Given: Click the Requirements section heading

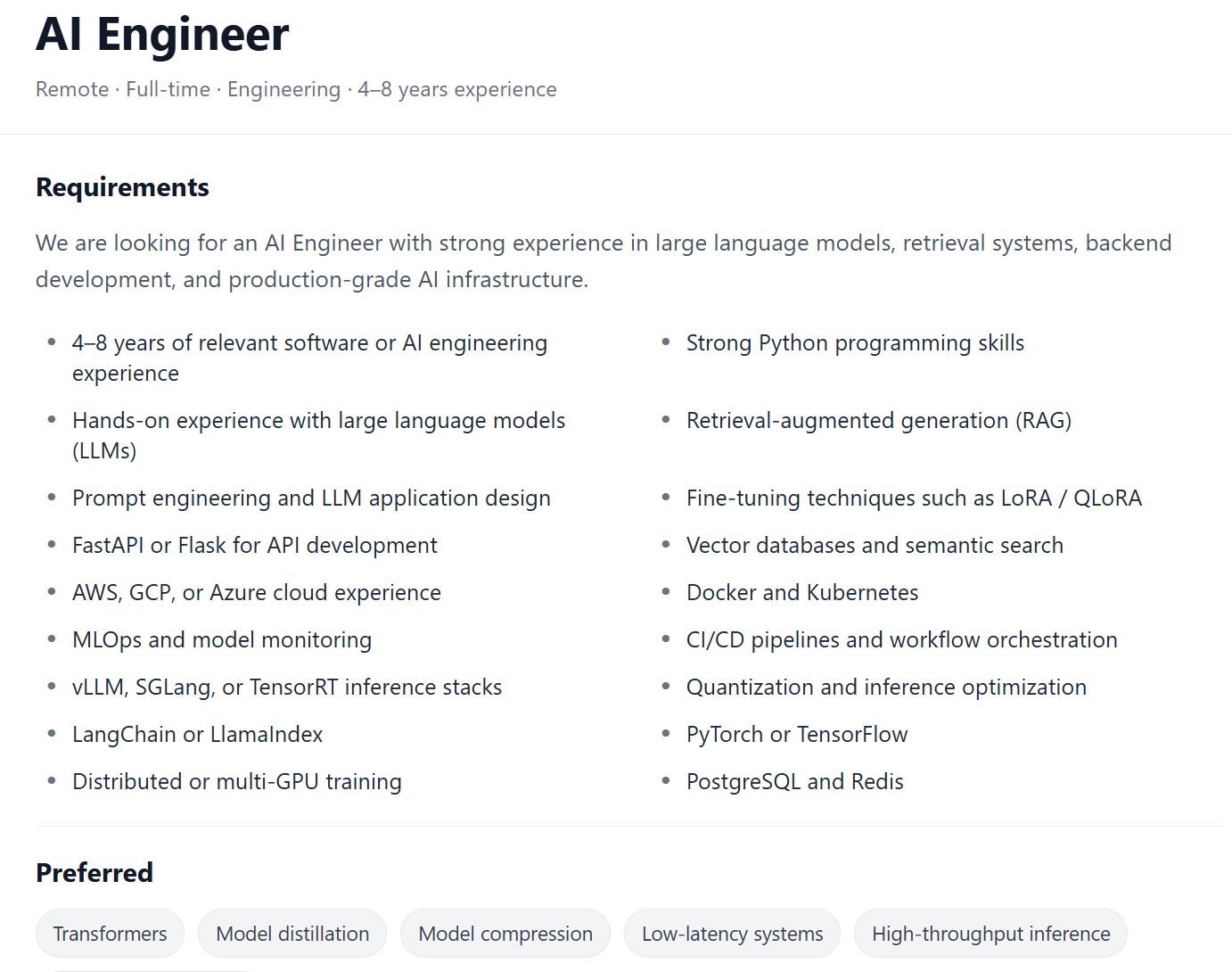Looking at the screenshot, I should point(122,187).
